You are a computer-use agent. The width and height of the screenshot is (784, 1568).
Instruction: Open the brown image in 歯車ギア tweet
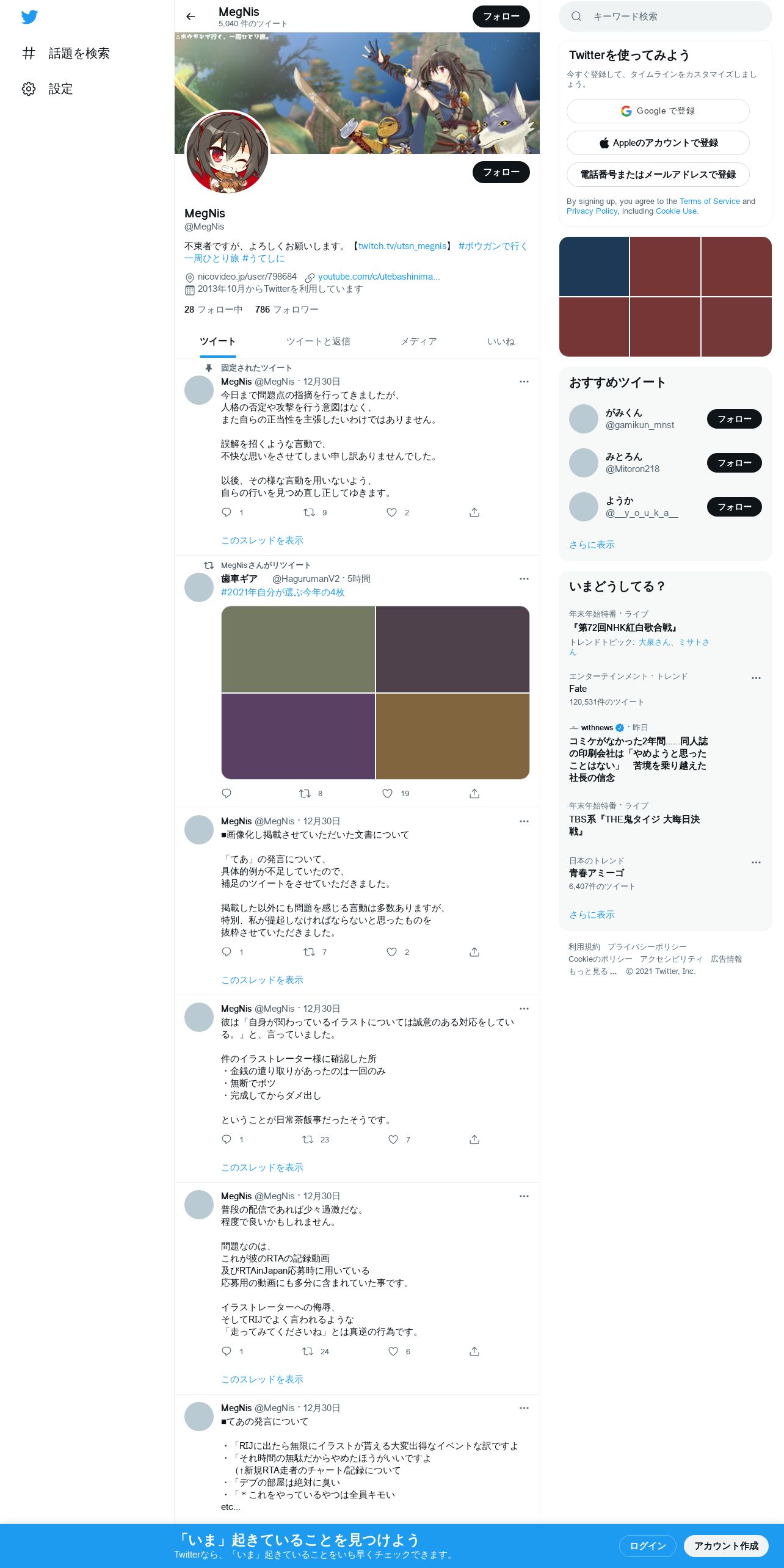pyautogui.click(x=452, y=736)
